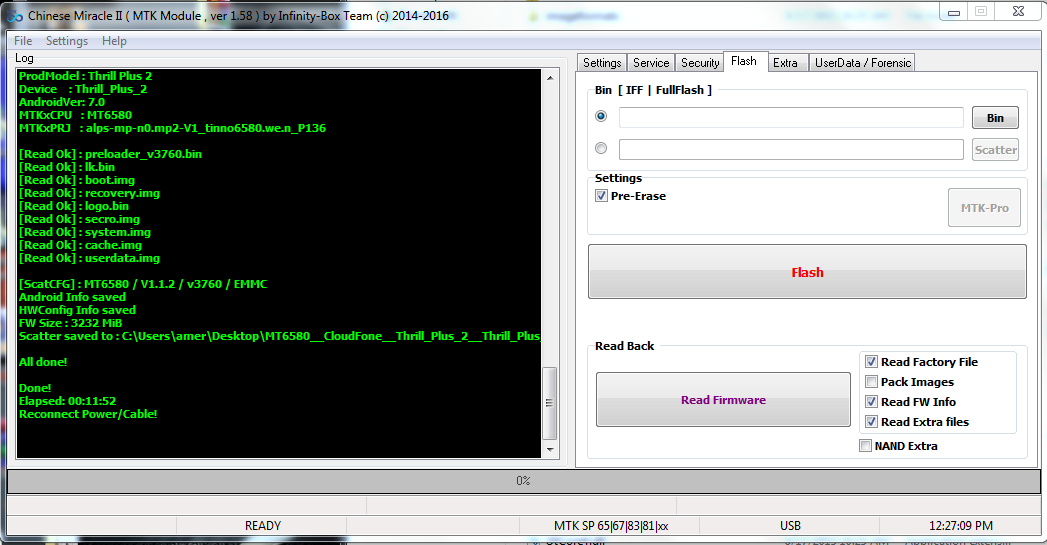This screenshot has width=1047, height=545.
Task: Select the Scatter file radio button
Action: click(601, 148)
